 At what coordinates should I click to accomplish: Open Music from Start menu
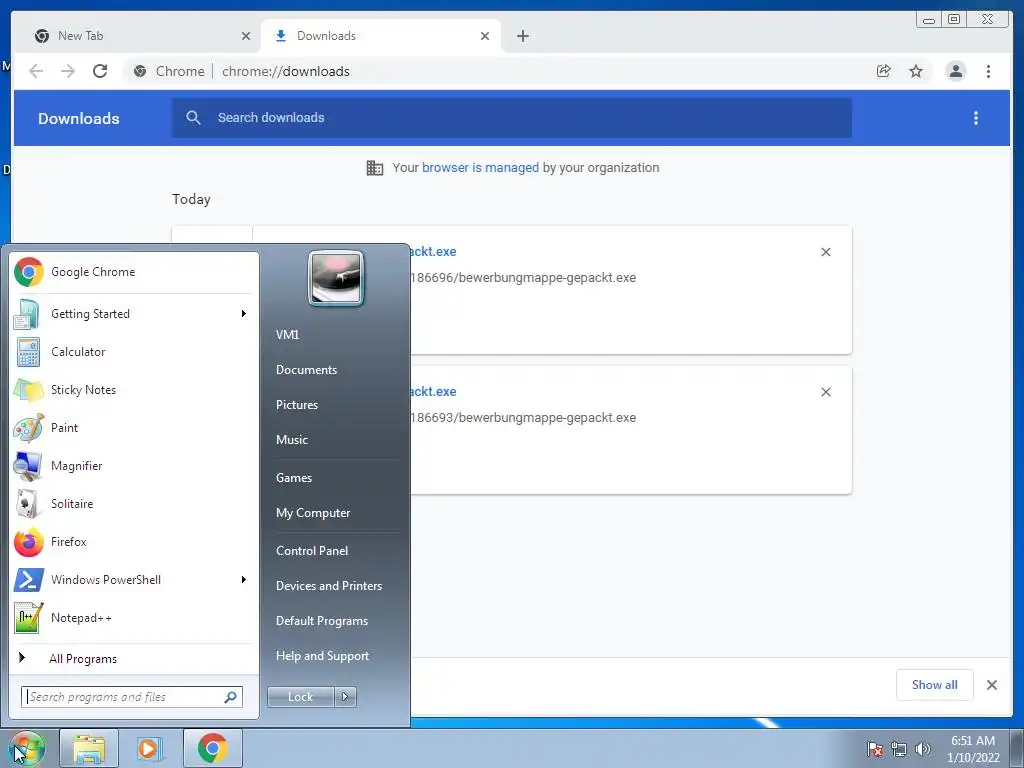point(292,440)
